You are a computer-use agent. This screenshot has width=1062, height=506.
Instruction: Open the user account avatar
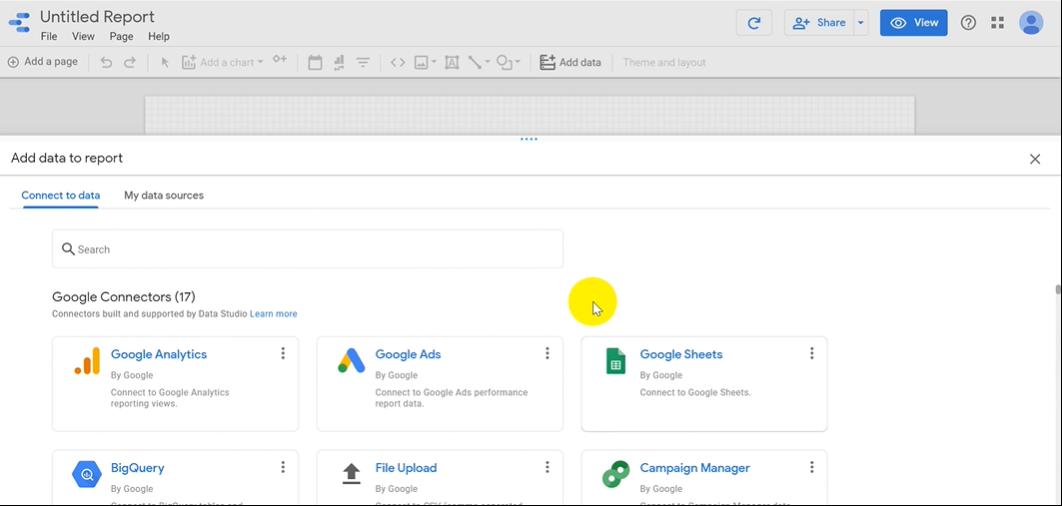pos(1031,23)
